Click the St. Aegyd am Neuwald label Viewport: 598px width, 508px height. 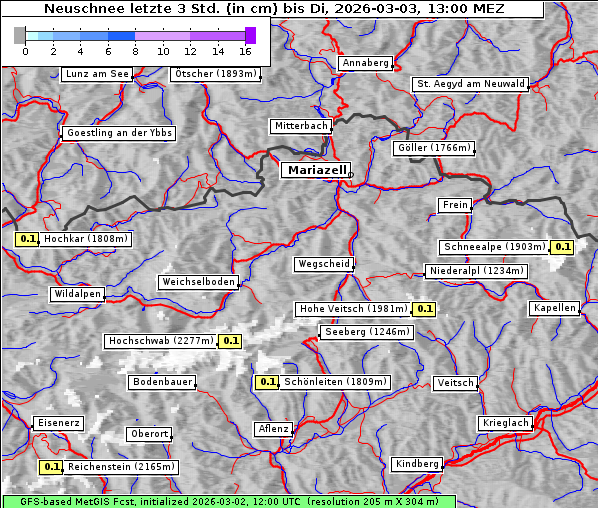coord(471,84)
